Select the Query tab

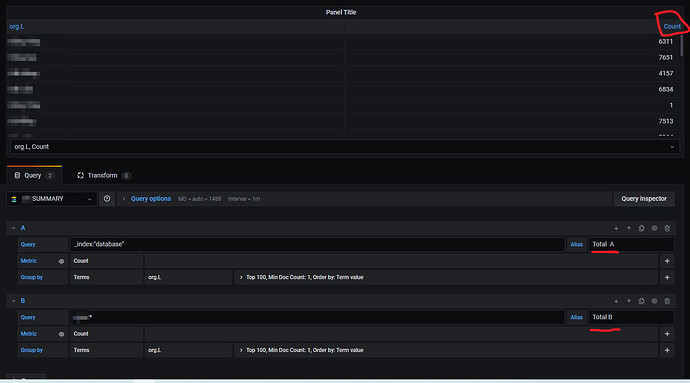tap(34, 176)
